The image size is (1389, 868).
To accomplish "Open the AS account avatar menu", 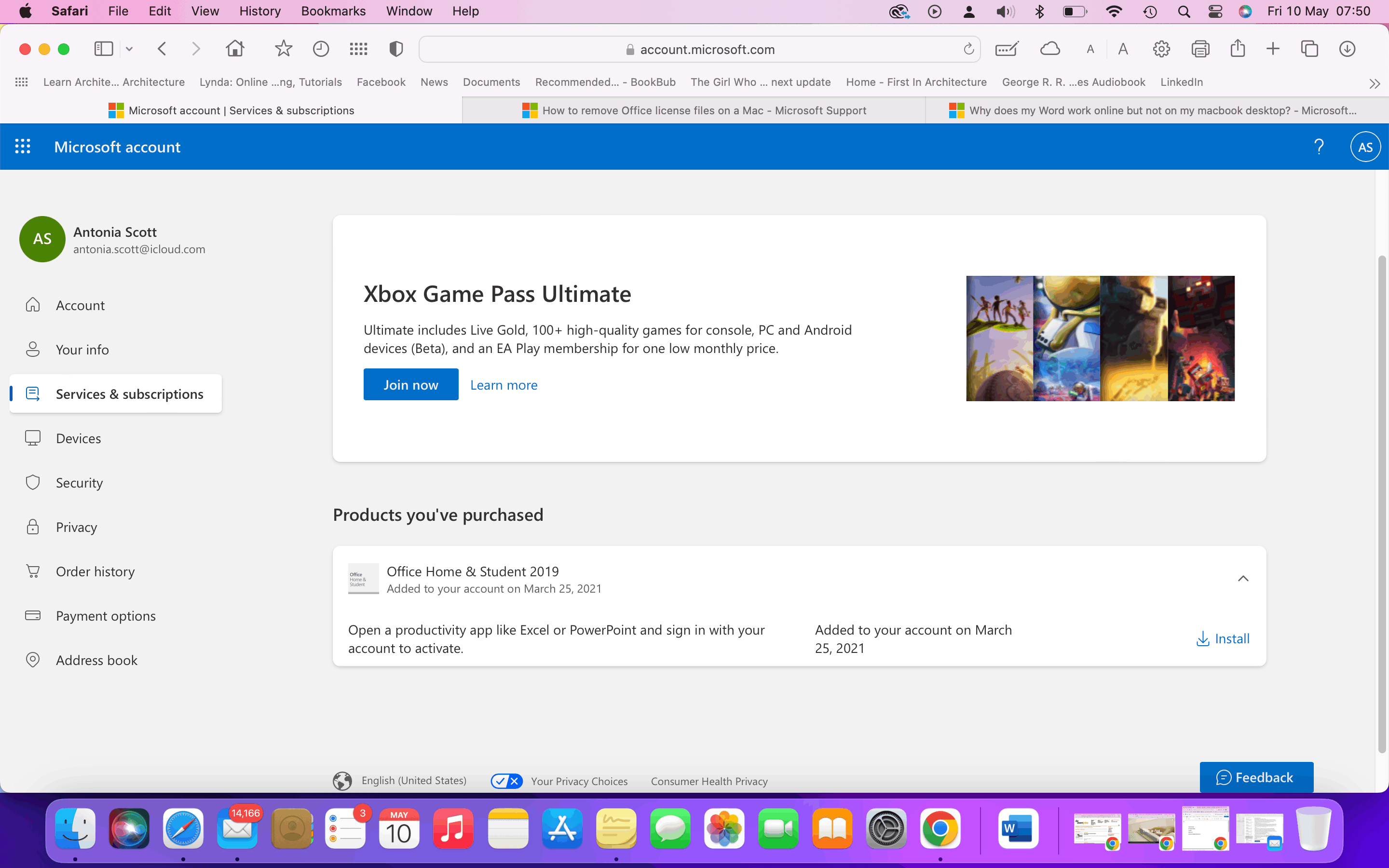I will (1365, 147).
